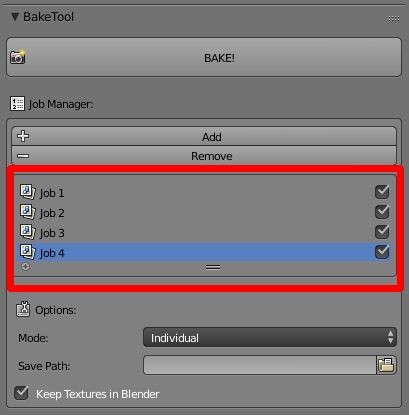Start baking with the BAKE! button
409x415 pixels.
pyautogui.click(x=204, y=57)
